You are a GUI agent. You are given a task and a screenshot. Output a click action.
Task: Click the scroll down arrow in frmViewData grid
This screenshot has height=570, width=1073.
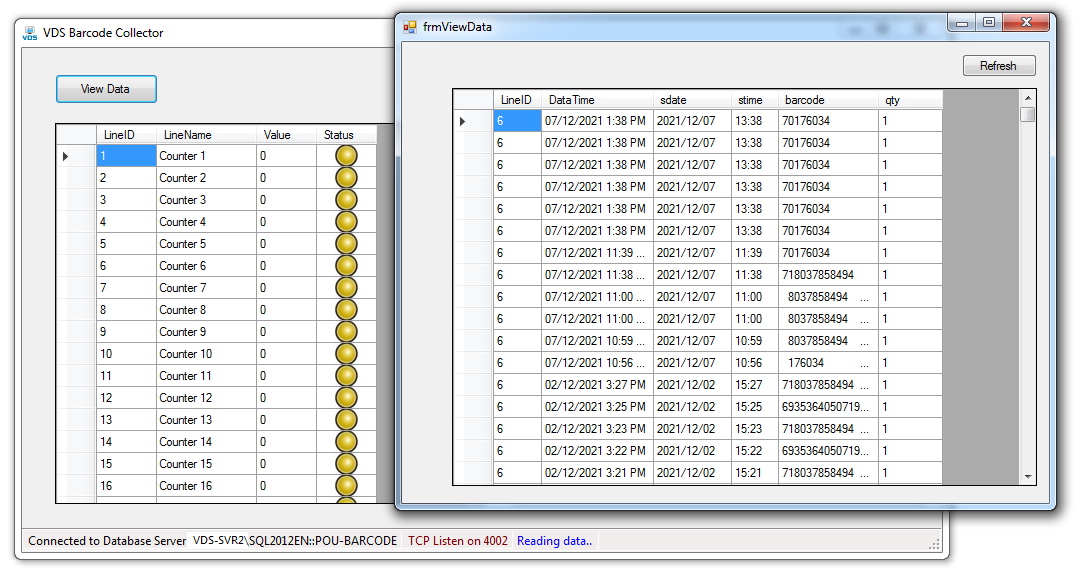[1027, 477]
